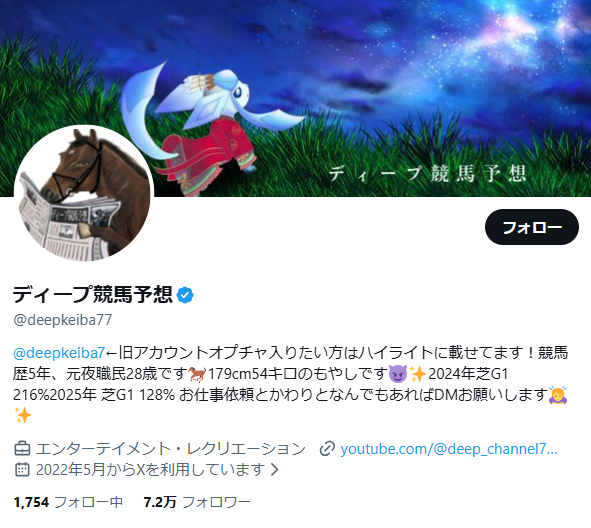Click the bowing person emoji in bio
The width and height of the screenshot is (591, 528).
[x=558, y=395]
